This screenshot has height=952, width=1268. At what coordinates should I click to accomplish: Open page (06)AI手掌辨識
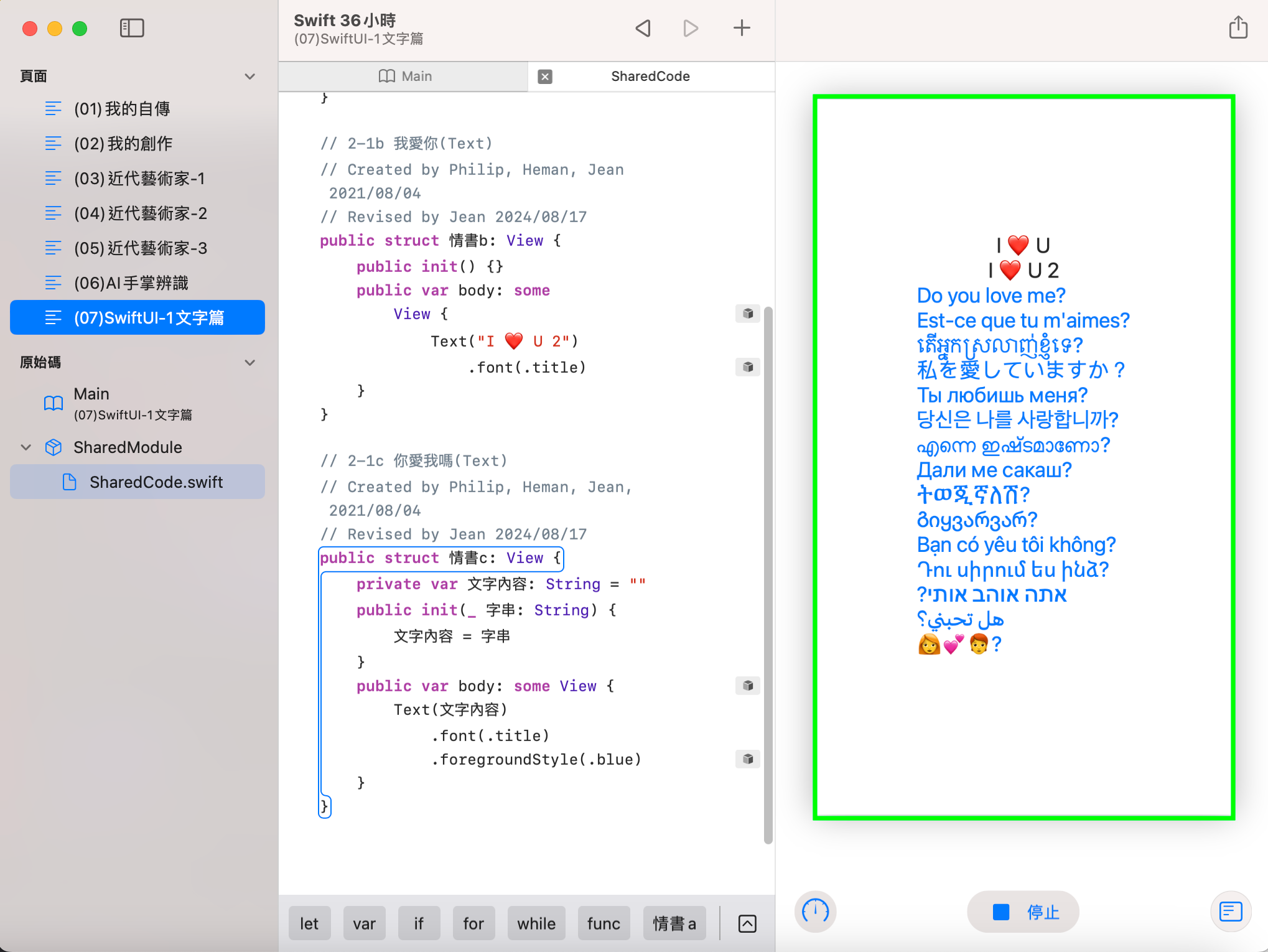[131, 283]
